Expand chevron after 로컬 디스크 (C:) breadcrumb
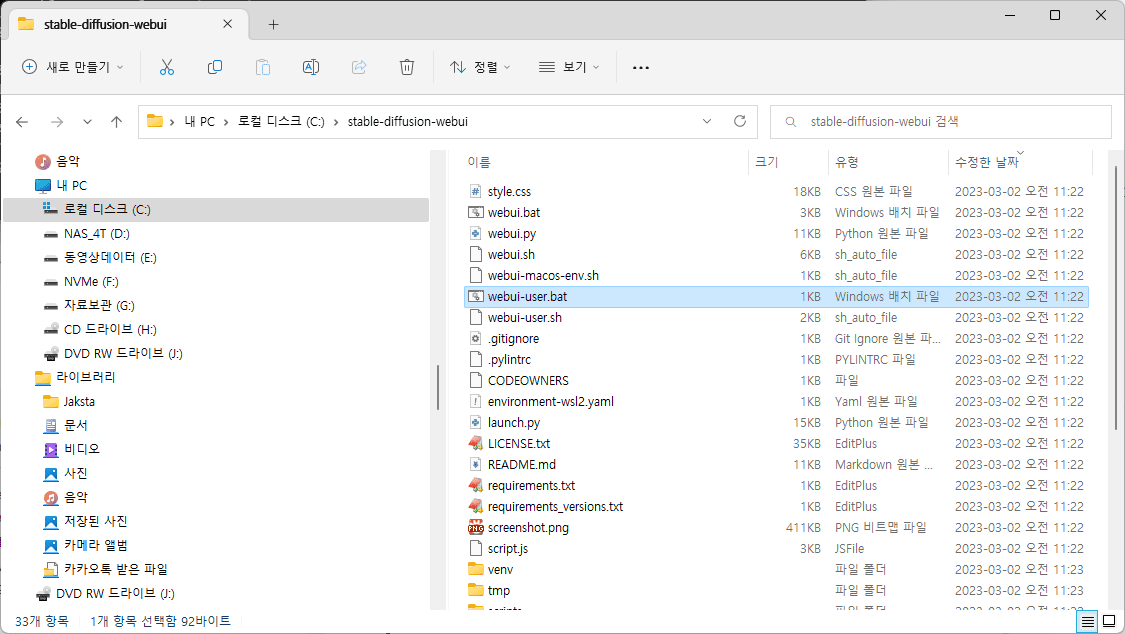Image resolution: width=1125 pixels, height=634 pixels. [336, 122]
